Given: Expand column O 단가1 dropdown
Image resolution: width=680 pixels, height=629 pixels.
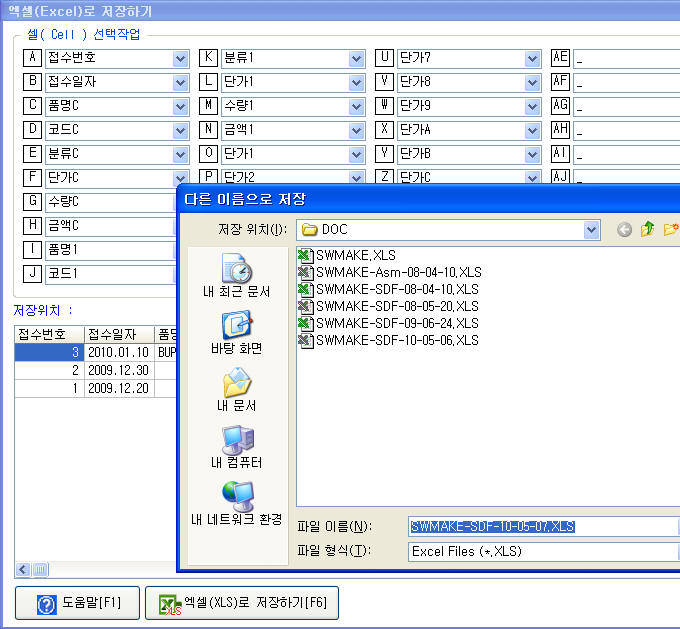Looking at the screenshot, I should [x=356, y=154].
